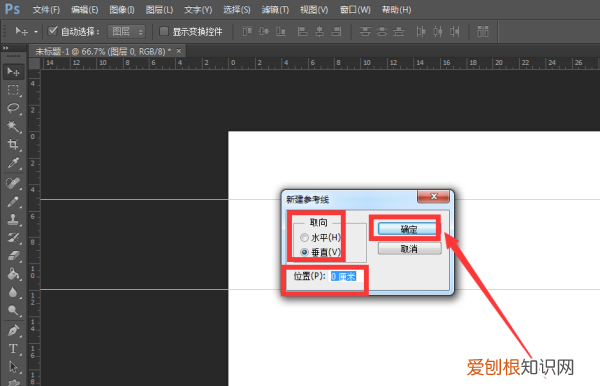The width and height of the screenshot is (600, 386).
Task: Open the 图层 auto-select dropdown
Action: click(127, 31)
